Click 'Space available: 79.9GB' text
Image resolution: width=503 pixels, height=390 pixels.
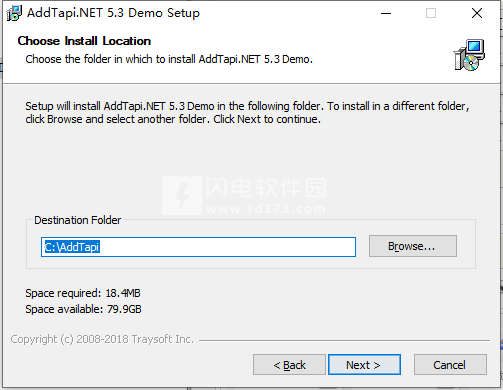pos(83,309)
